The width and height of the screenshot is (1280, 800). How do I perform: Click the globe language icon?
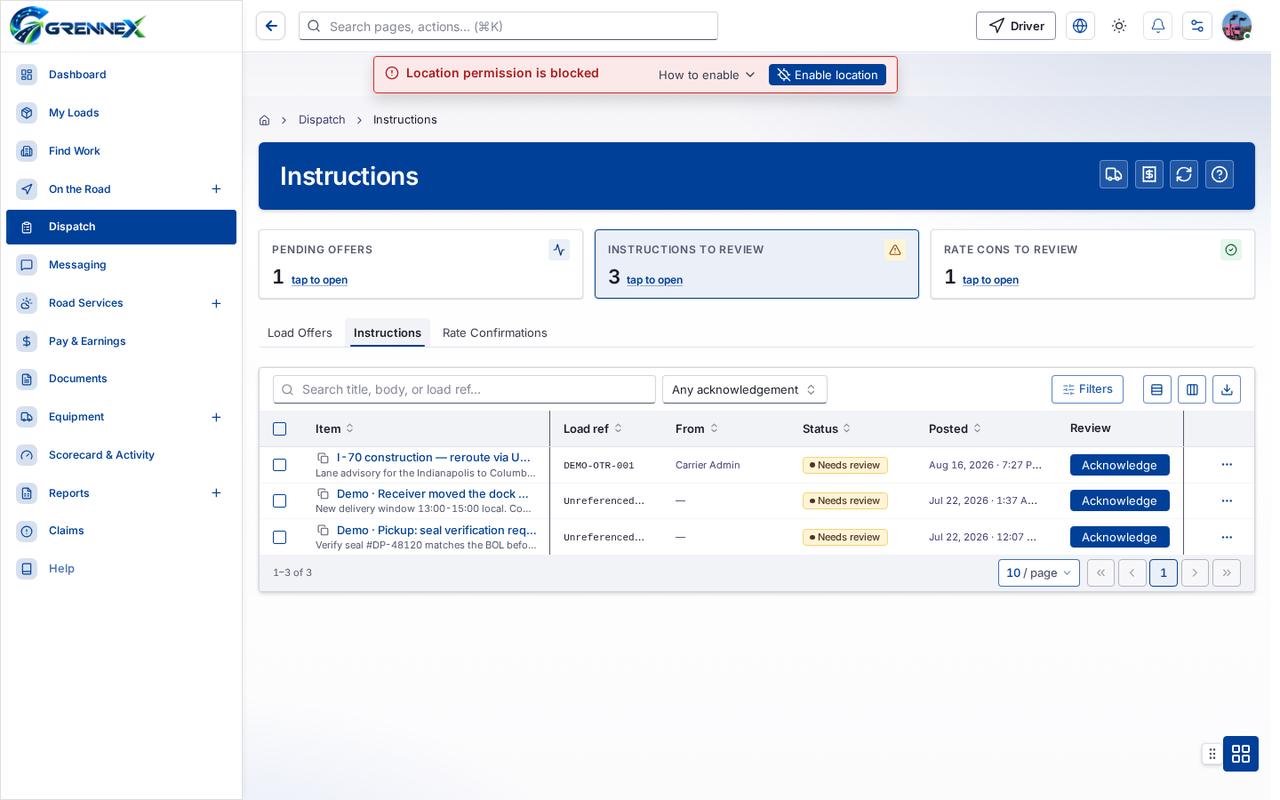coord(1080,26)
